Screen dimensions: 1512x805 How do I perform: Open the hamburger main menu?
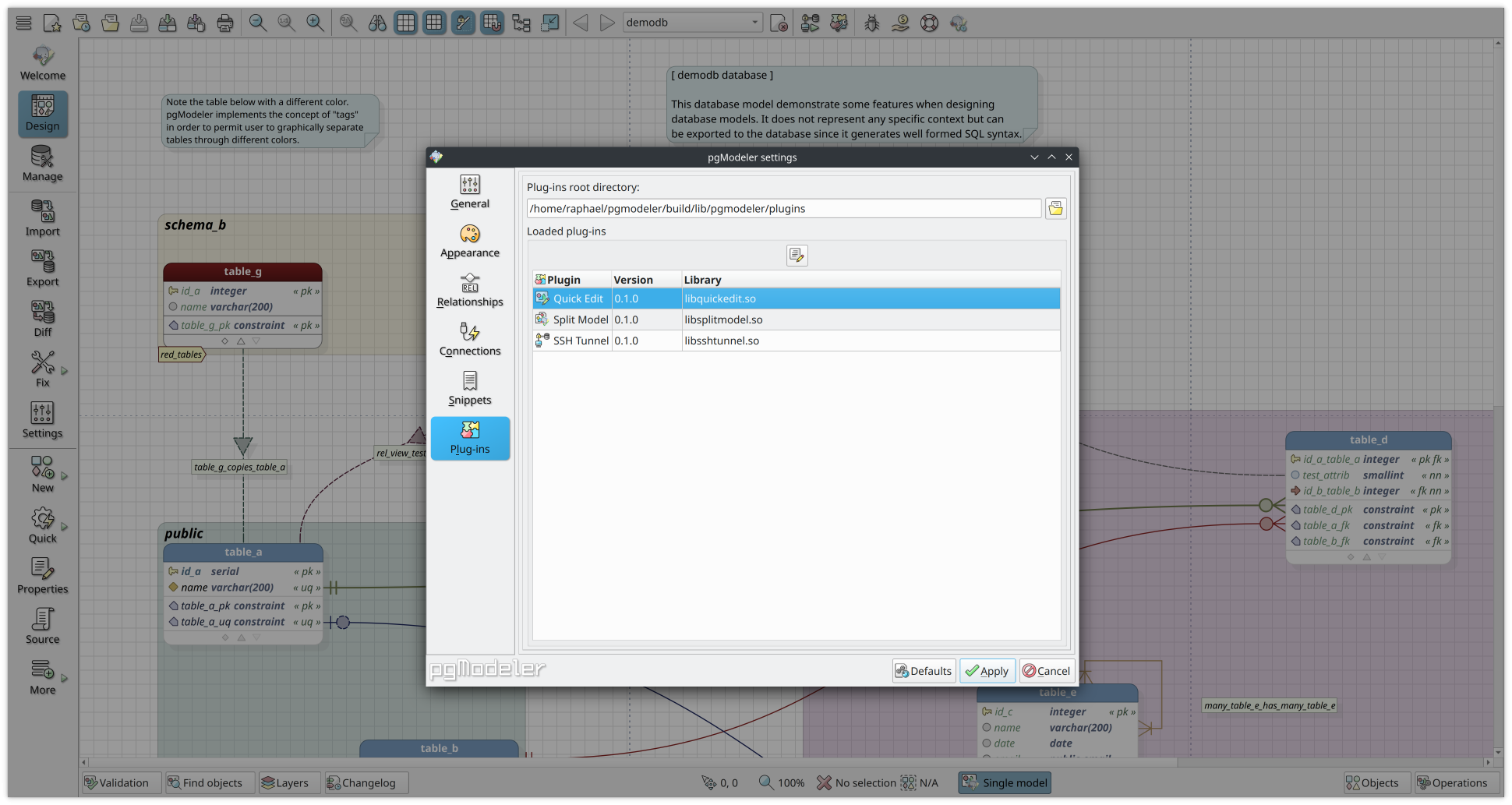pyautogui.click(x=23, y=23)
